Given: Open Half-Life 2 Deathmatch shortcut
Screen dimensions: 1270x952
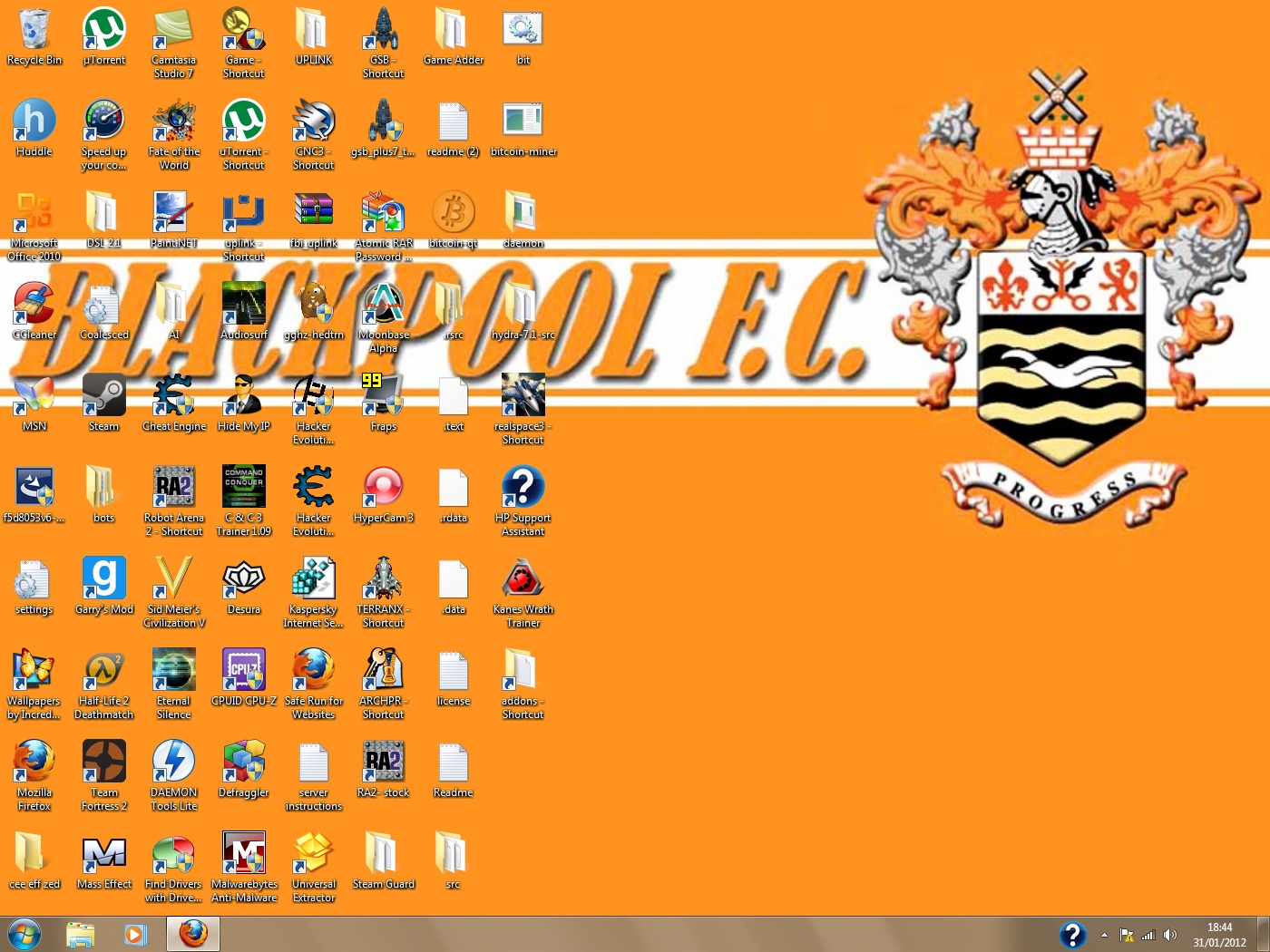Looking at the screenshot, I should pyautogui.click(x=104, y=684).
